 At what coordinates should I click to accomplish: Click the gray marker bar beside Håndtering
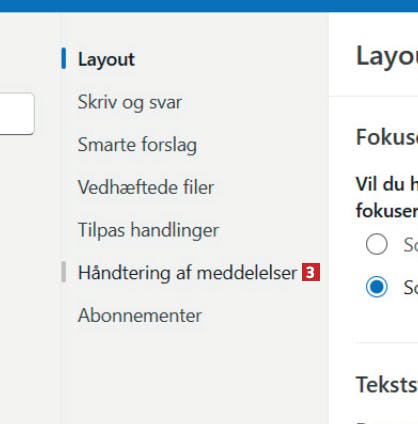pos(63,272)
